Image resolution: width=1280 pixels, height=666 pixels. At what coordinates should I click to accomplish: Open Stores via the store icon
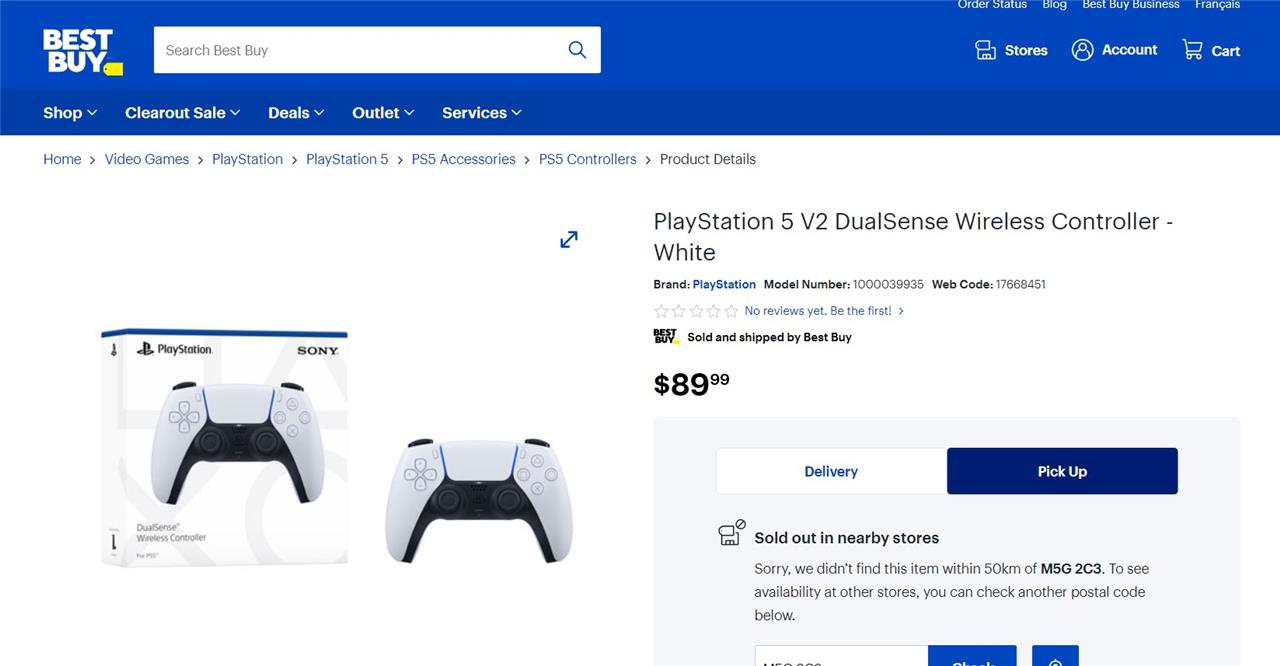pos(986,50)
